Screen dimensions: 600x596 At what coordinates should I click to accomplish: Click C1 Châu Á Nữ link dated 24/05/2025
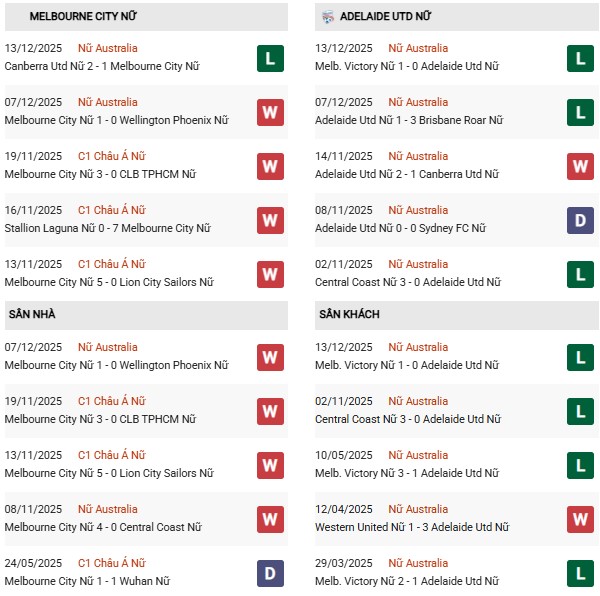pyautogui.click(x=111, y=563)
